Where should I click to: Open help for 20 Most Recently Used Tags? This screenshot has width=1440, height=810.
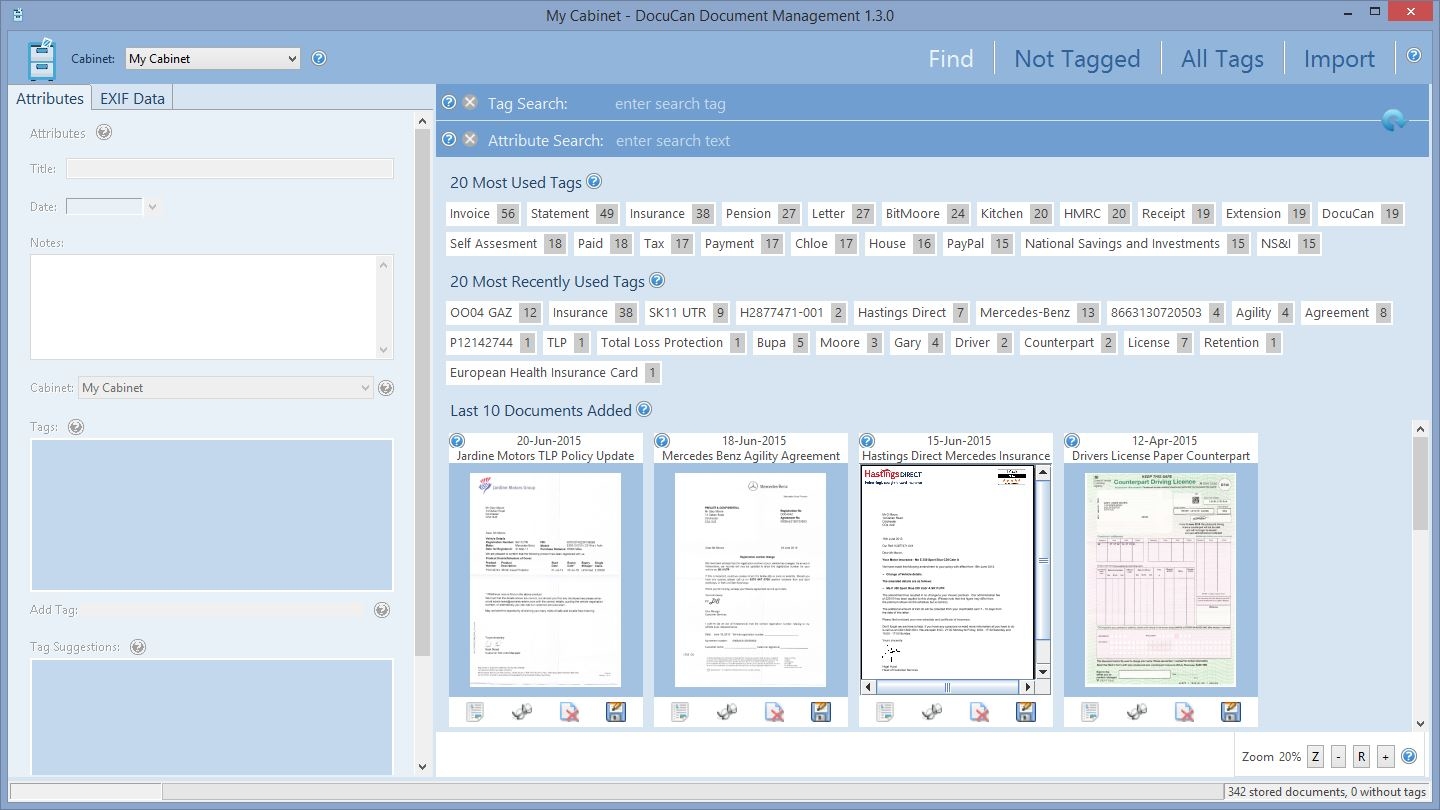click(x=657, y=281)
